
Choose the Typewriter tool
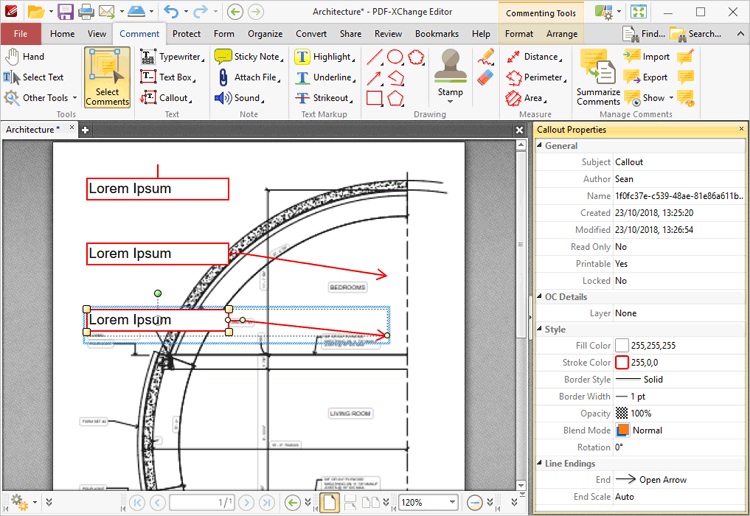(x=172, y=56)
